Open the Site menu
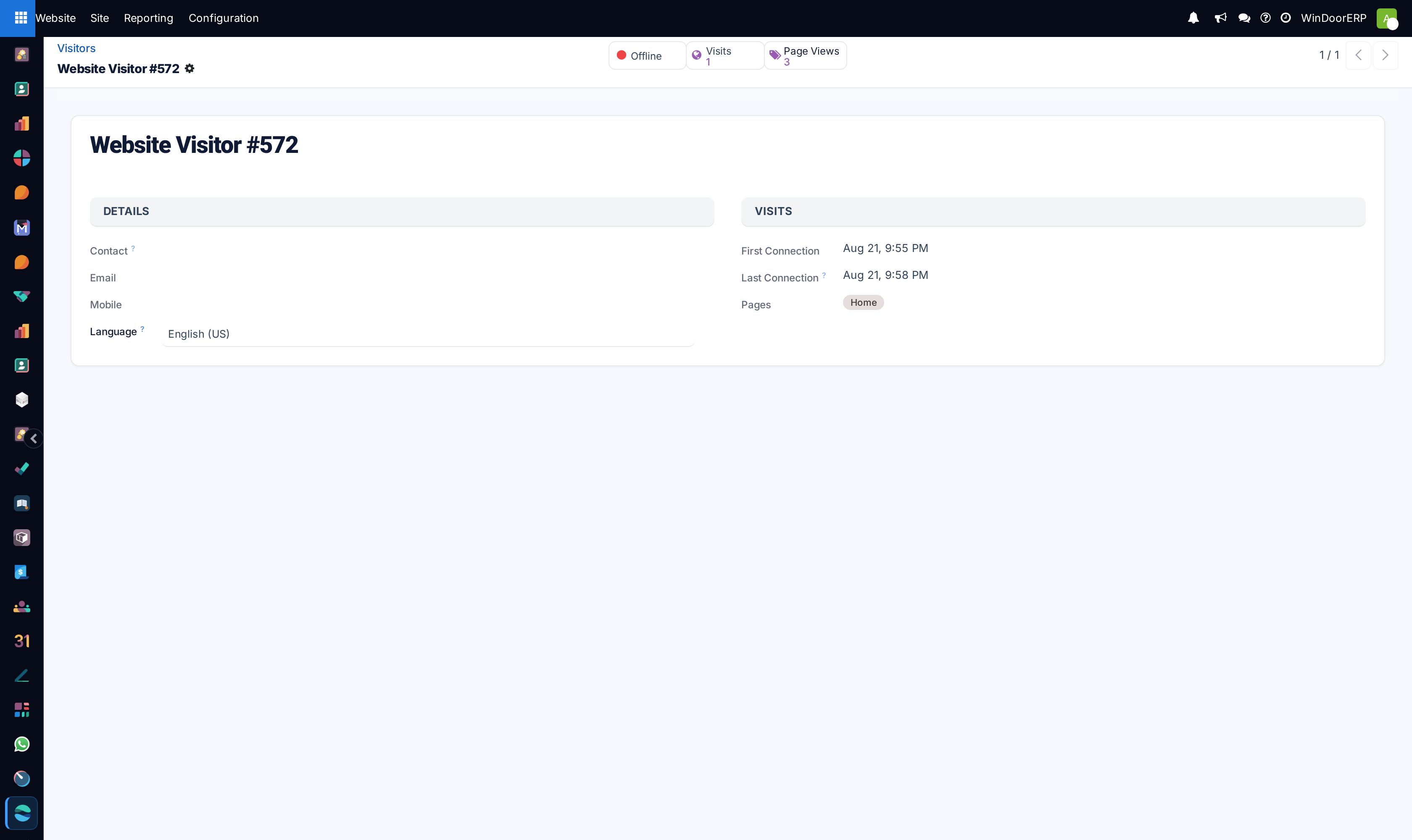The height and width of the screenshot is (840, 1412). pos(100,18)
